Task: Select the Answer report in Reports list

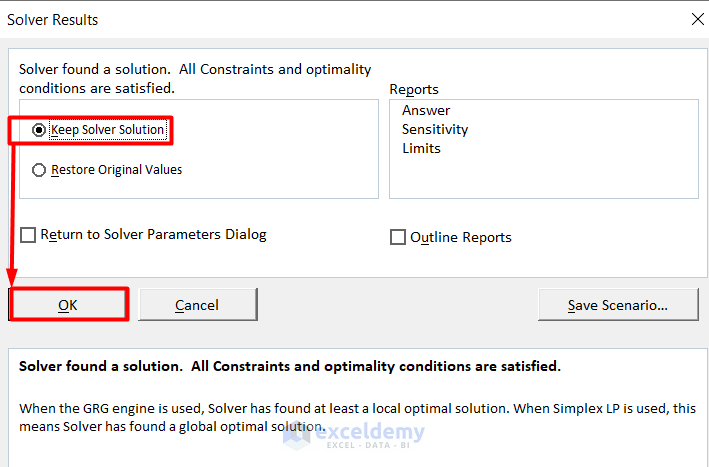Action: (x=426, y=110)
